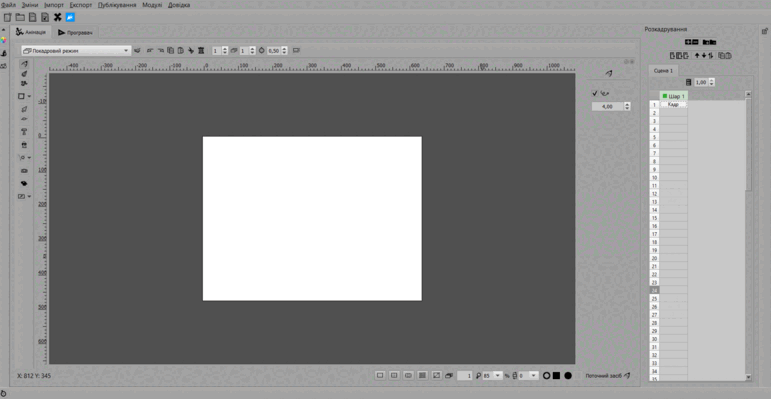
Task: Open the Файл menu
Action: 8,5
